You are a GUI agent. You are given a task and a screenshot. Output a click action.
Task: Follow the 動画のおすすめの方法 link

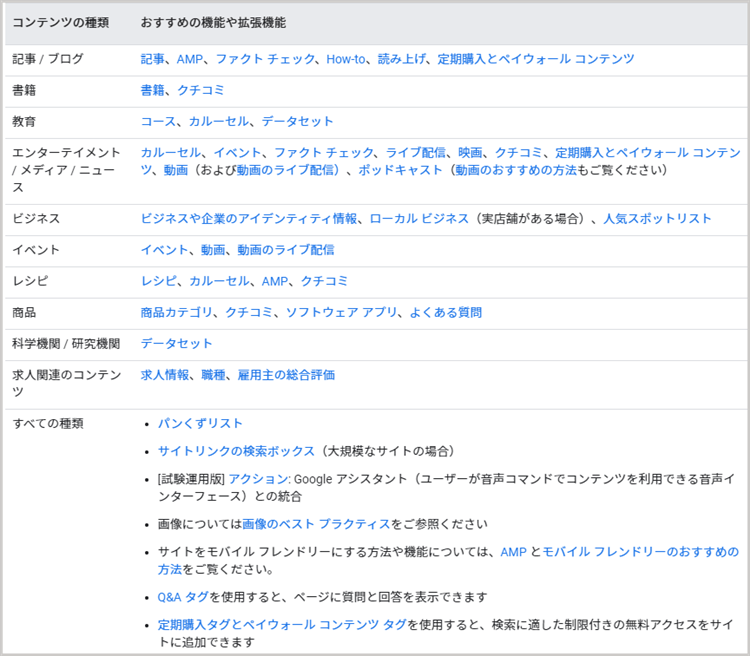(516, 170)
